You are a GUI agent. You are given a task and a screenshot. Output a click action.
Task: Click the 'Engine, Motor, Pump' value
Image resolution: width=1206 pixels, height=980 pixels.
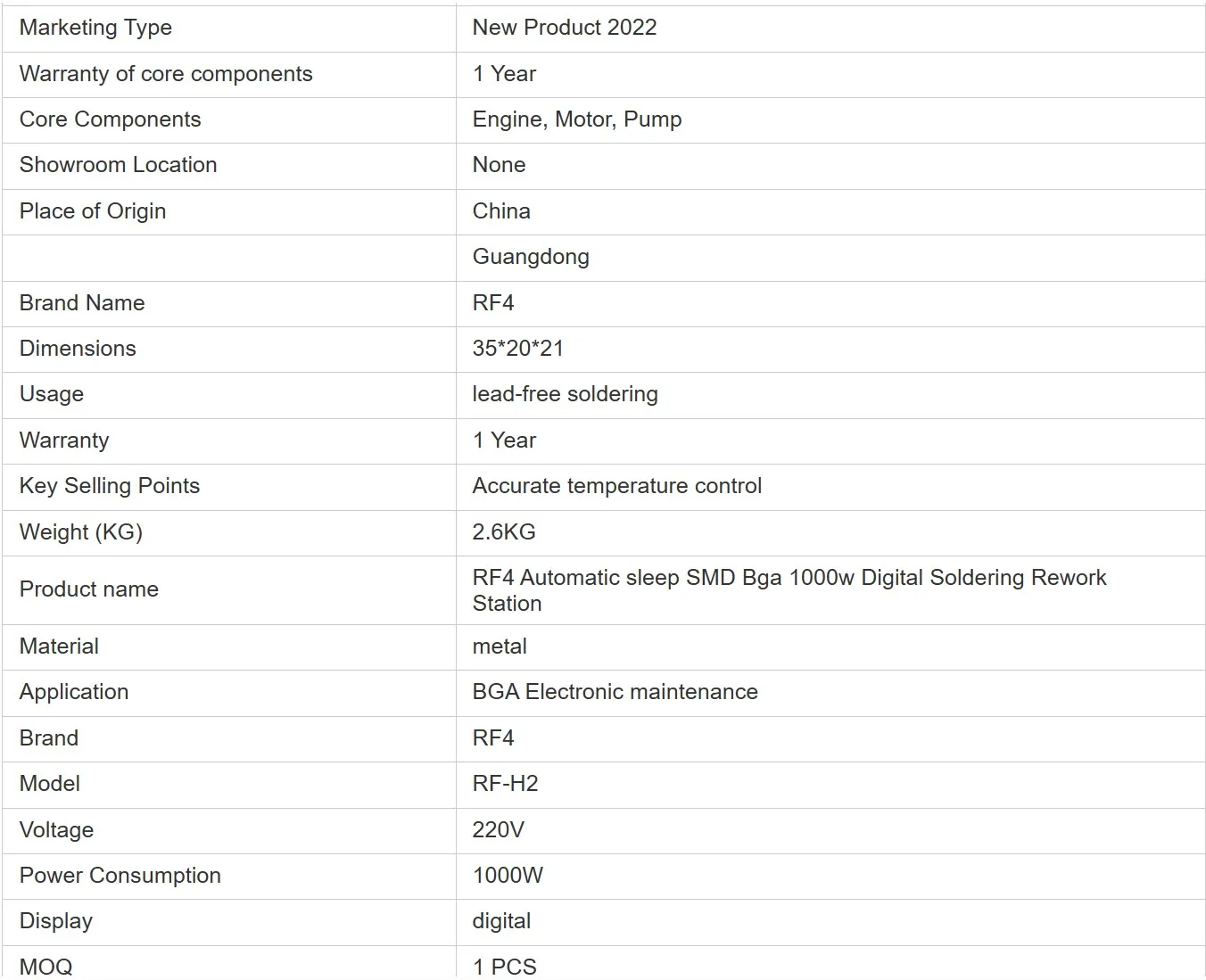pyautogui.click(x=576, y=119)
